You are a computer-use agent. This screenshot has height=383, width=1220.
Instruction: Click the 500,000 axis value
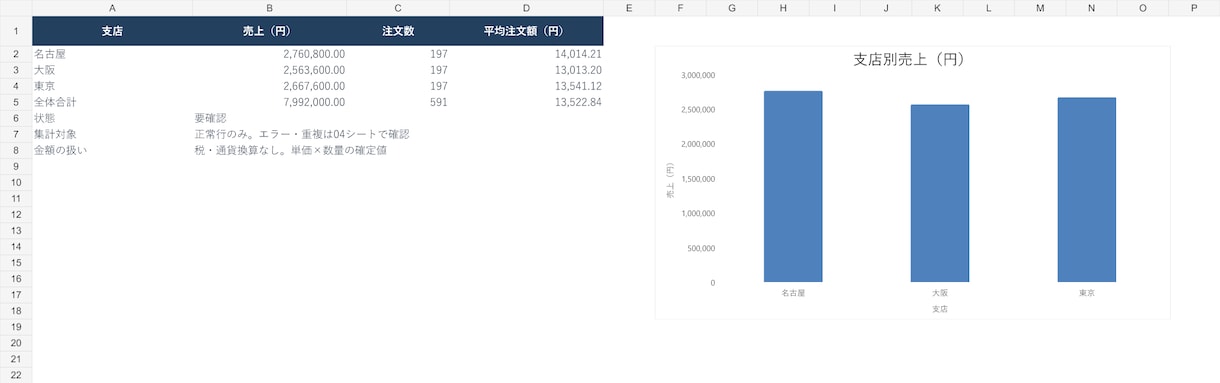tap(701, 248)
